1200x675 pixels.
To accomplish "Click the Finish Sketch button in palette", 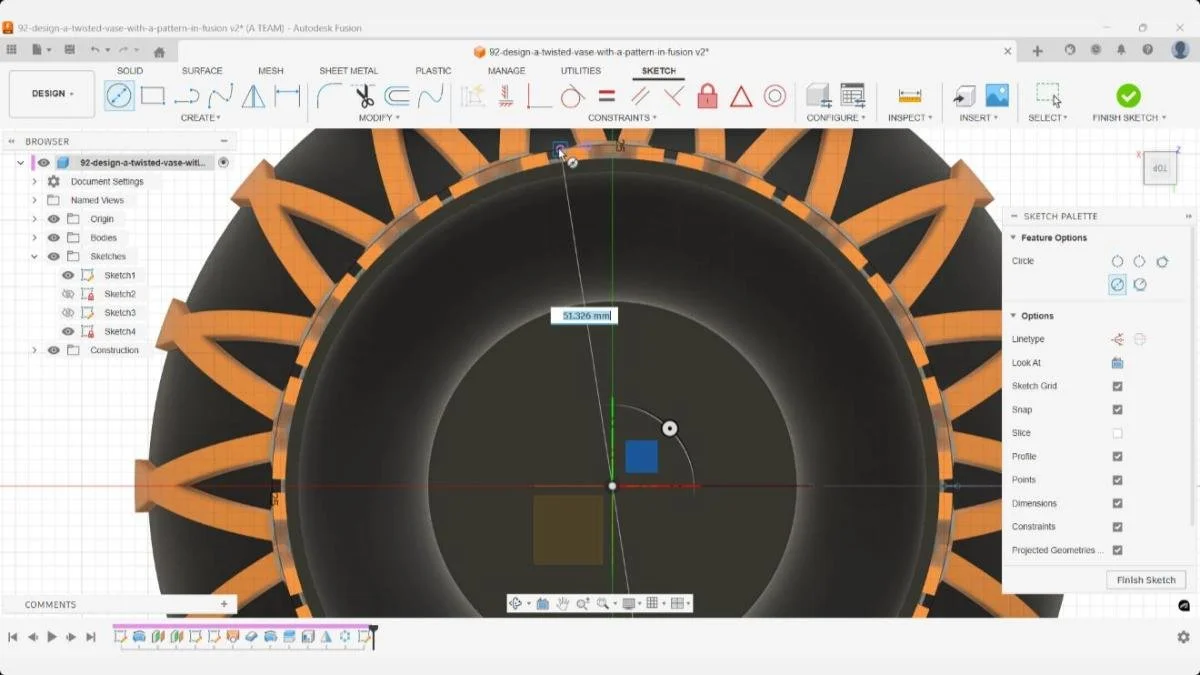I will (1145, 579).
